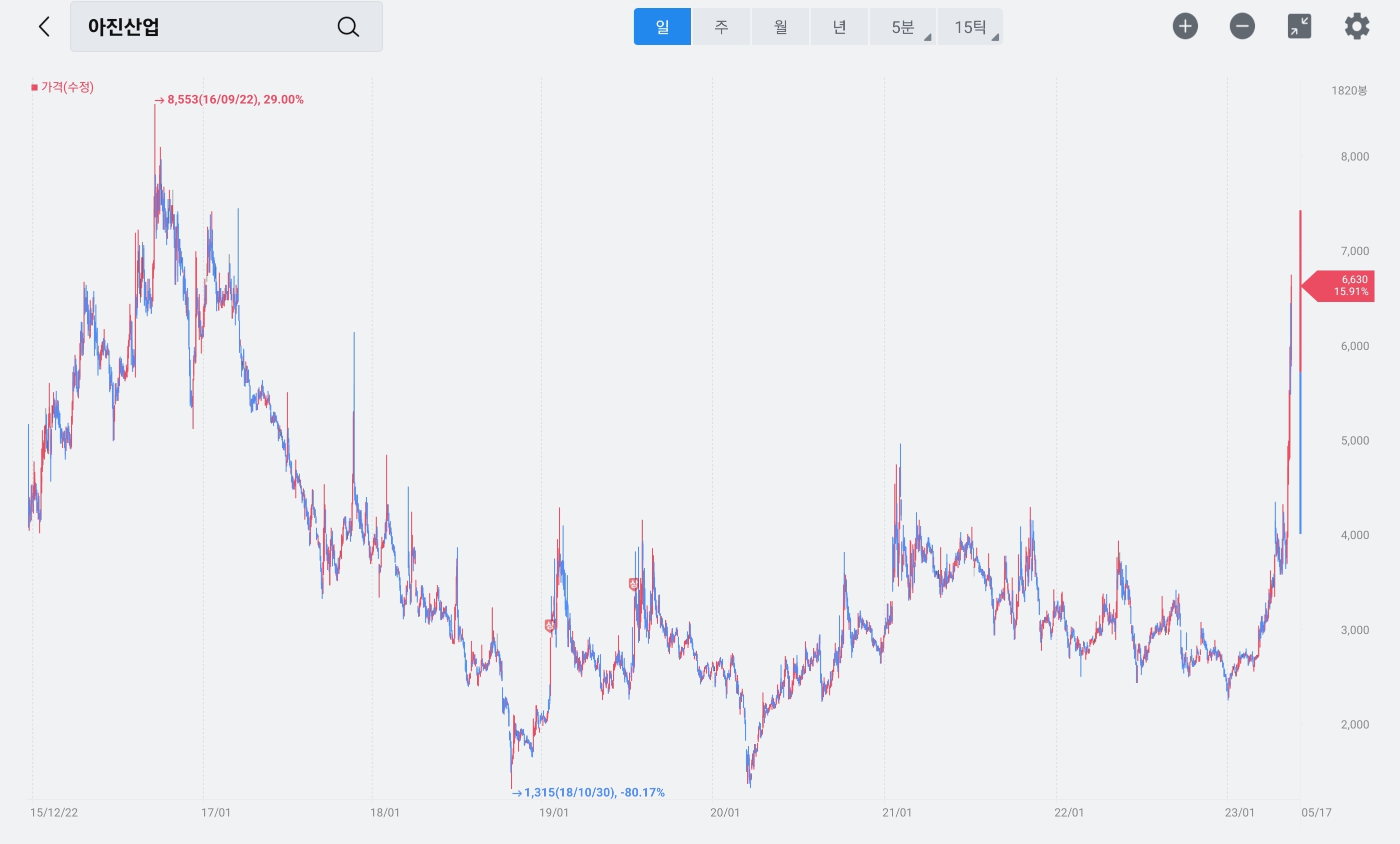Click the 15/12/22 date axis label
The height and width of the screenshot is (844, 1400).
point(54,812)
